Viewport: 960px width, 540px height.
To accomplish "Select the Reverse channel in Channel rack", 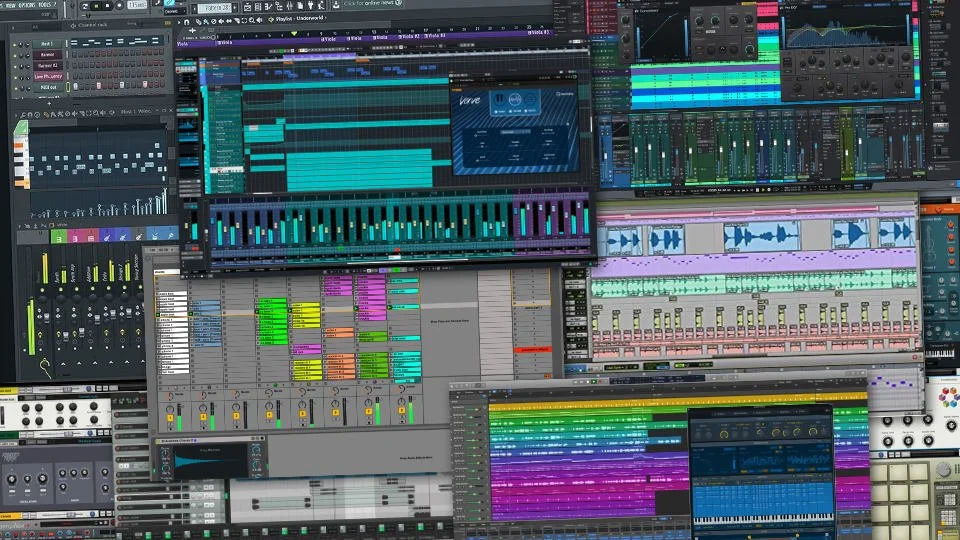I will point(47,54).
